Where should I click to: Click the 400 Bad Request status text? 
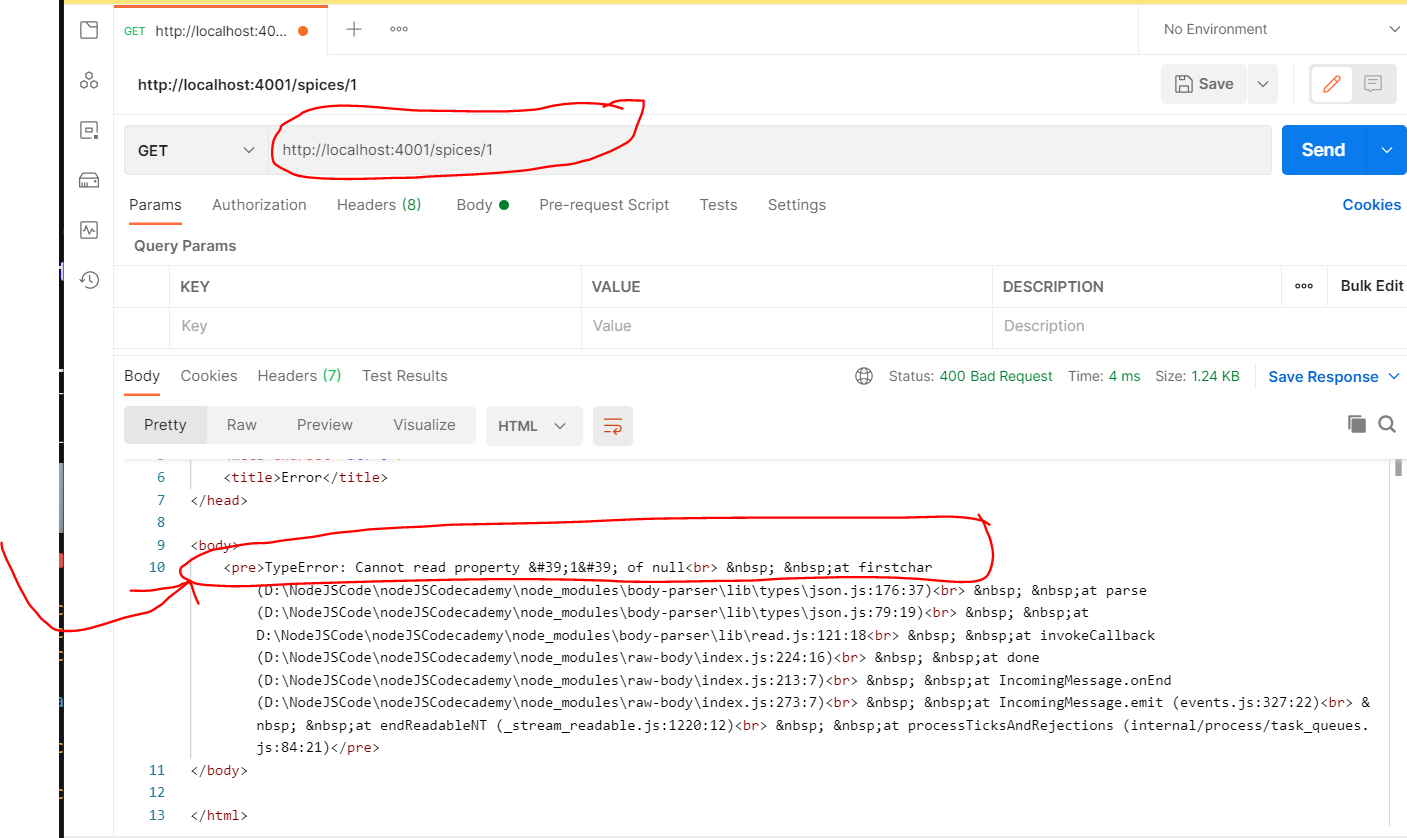click(996, 377)
